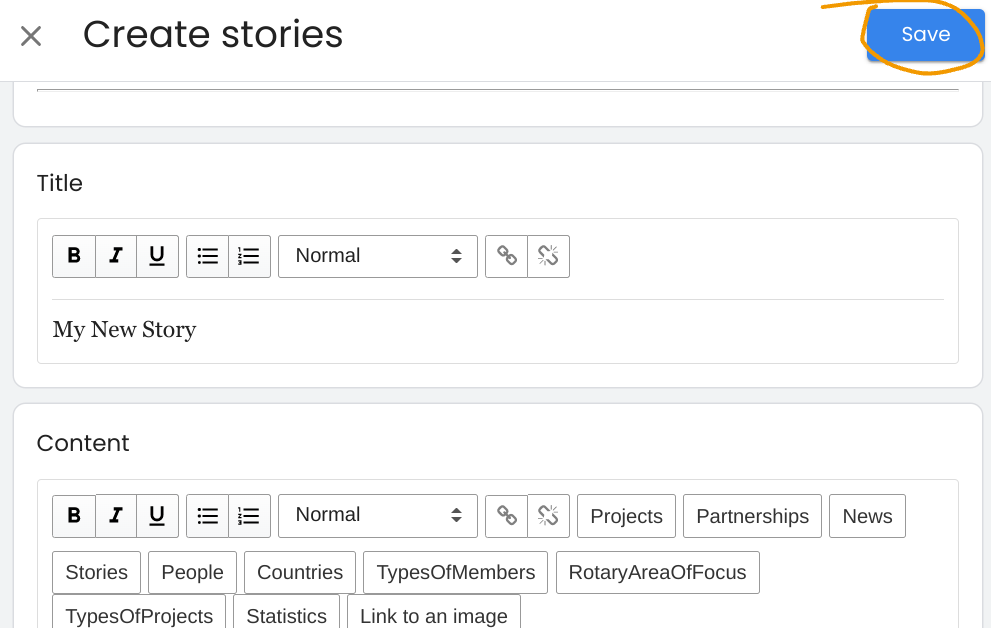Viewport: 991px width, 628px height.
Task: Click the 'My New Story' title text field
Action: click(498, 330)
